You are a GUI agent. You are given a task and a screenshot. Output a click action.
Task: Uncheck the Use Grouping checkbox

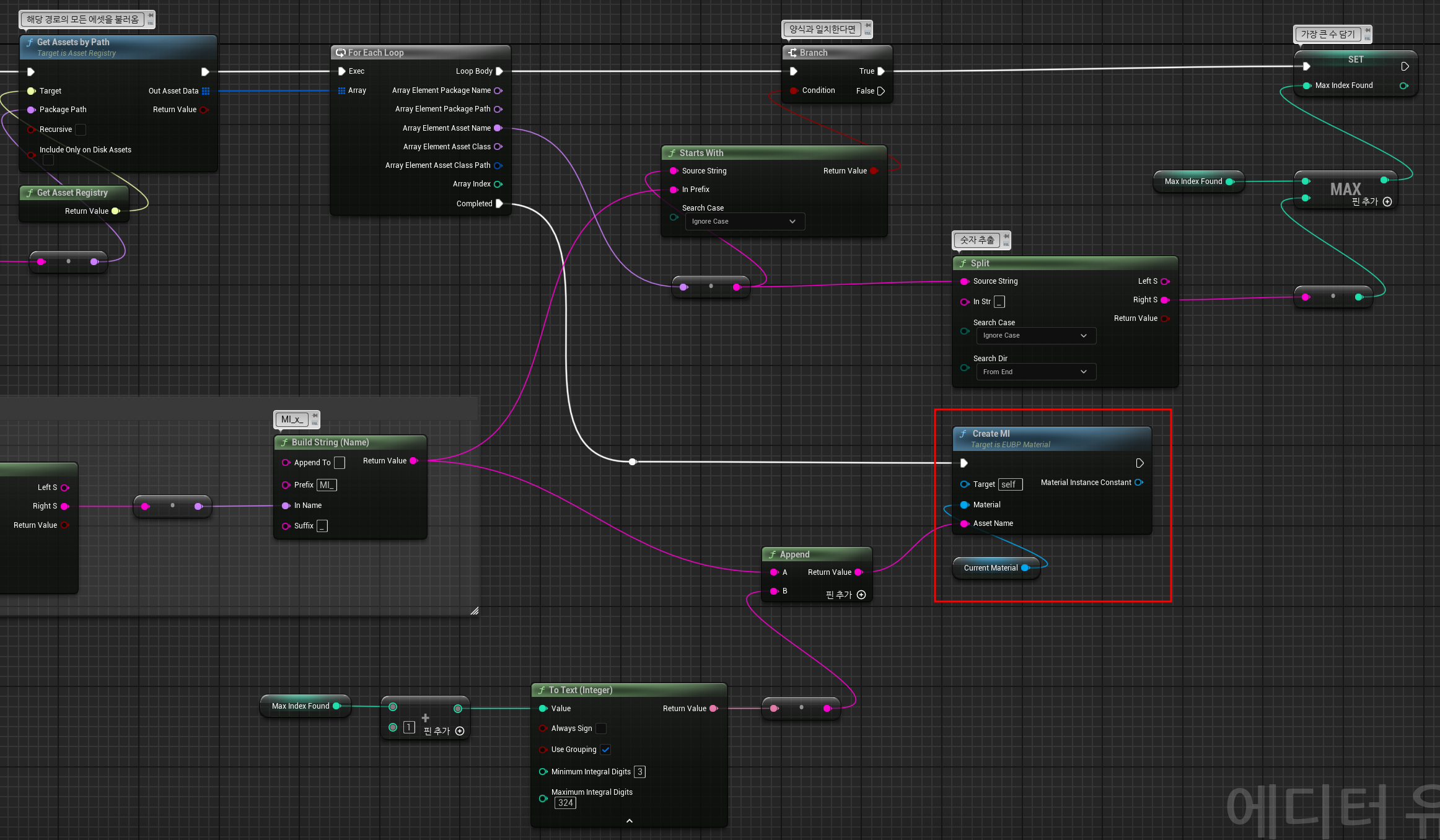pyautogui.click(x=605, y=750)
